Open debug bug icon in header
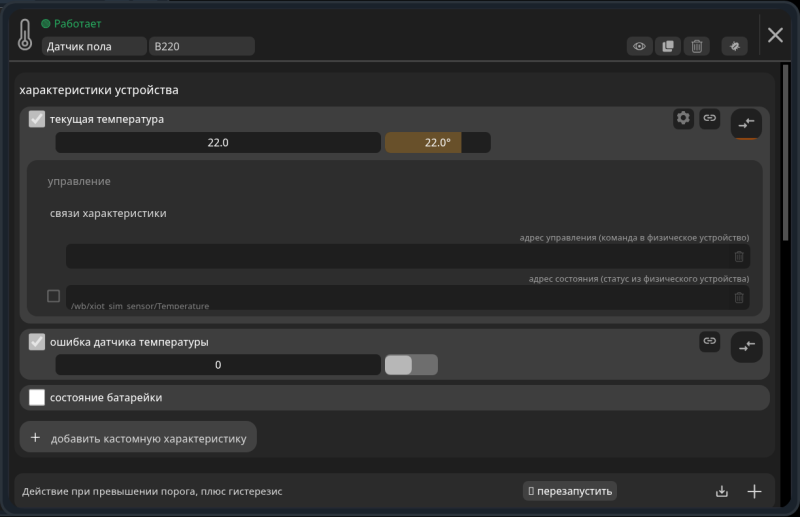The height and width of the screenshot is (517, 800). pyautogui.click(x=735, y=46)
